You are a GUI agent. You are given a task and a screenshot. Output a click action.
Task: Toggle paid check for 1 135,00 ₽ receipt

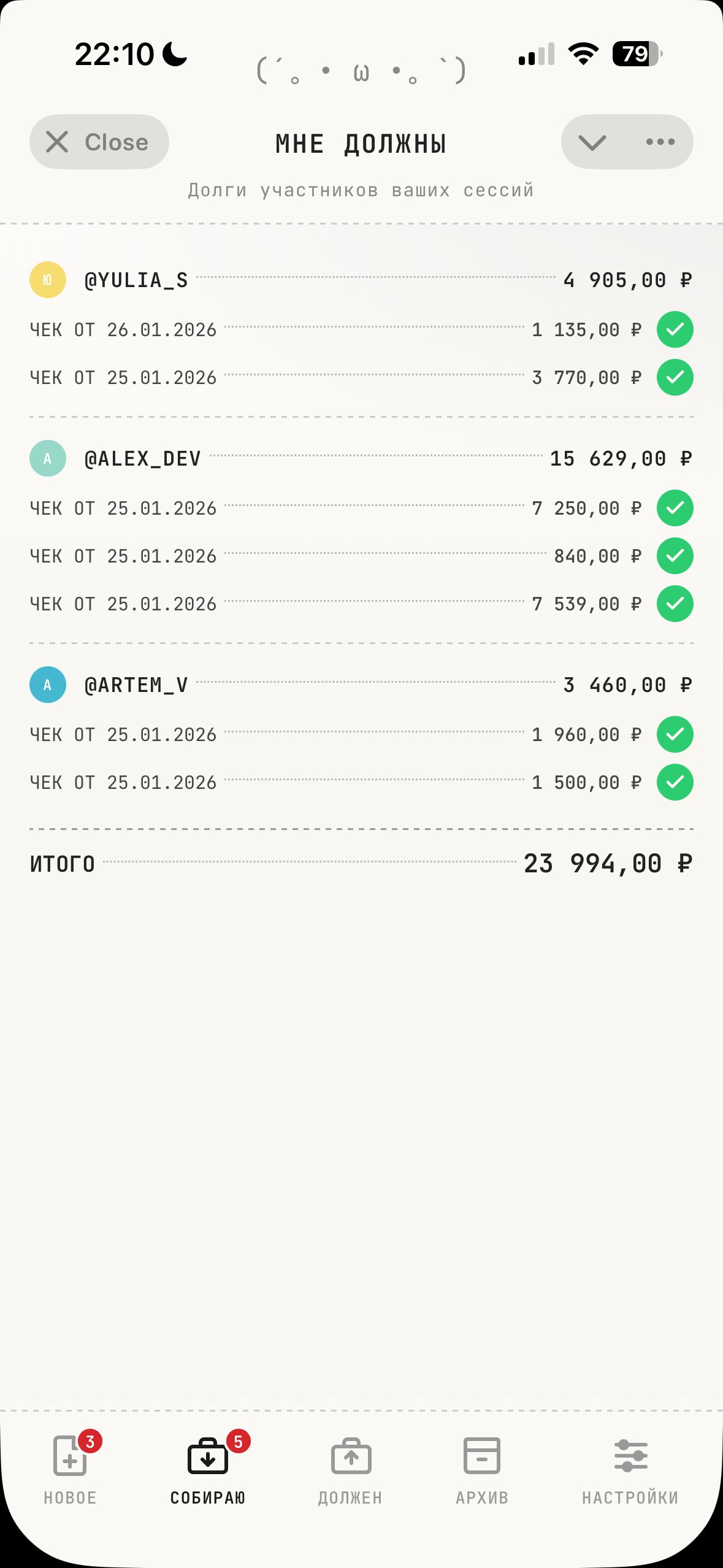[675, 329]
